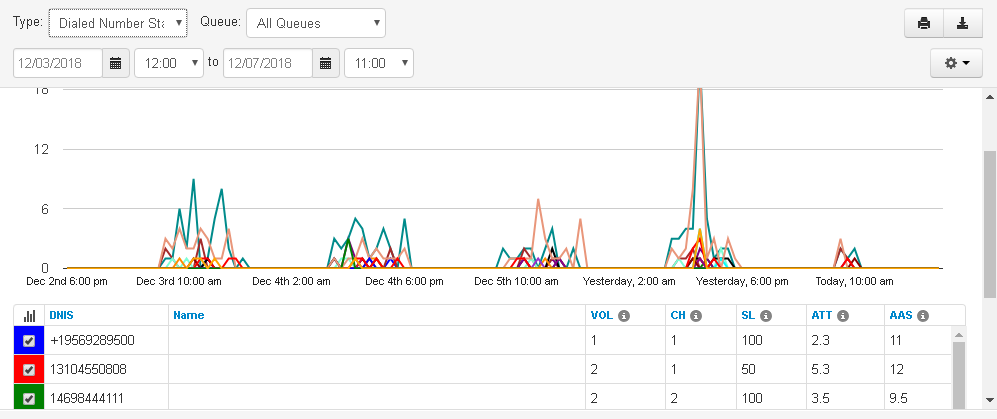Click the chart label Yesterday, 6:00 pm
The image size is (997, 419).
point(742,281)
